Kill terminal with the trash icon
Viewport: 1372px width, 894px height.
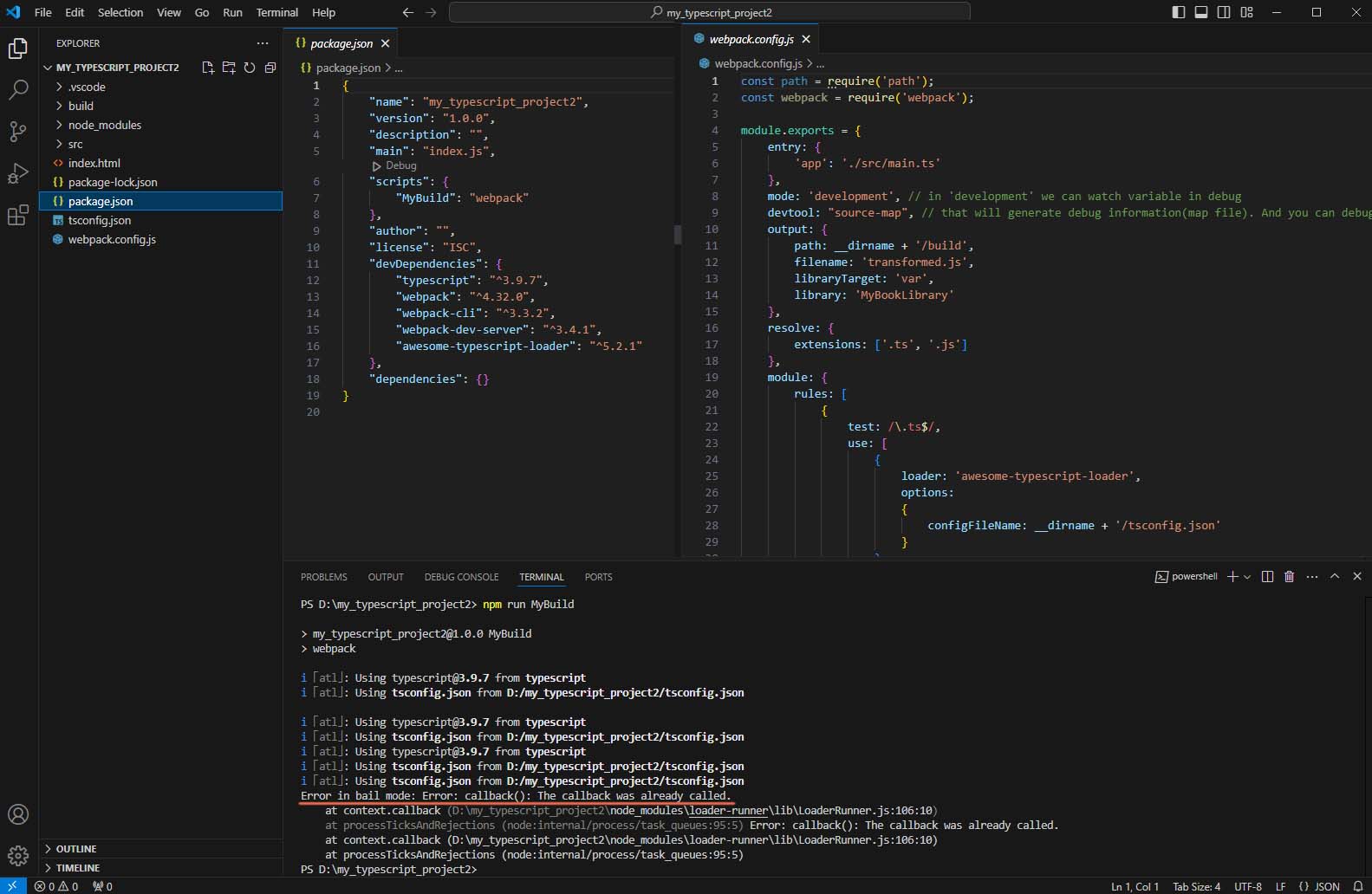[1289, 577]
